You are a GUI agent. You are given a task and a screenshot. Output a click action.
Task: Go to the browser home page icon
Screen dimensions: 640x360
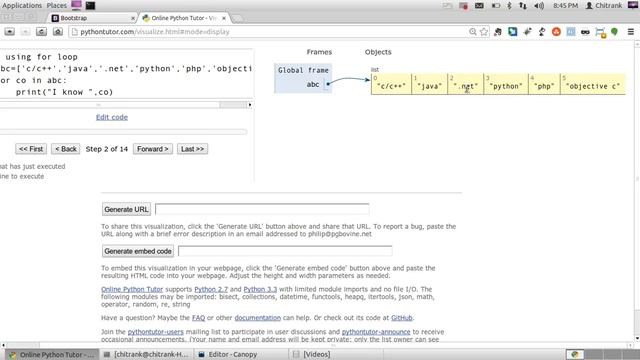click(58, 31)
